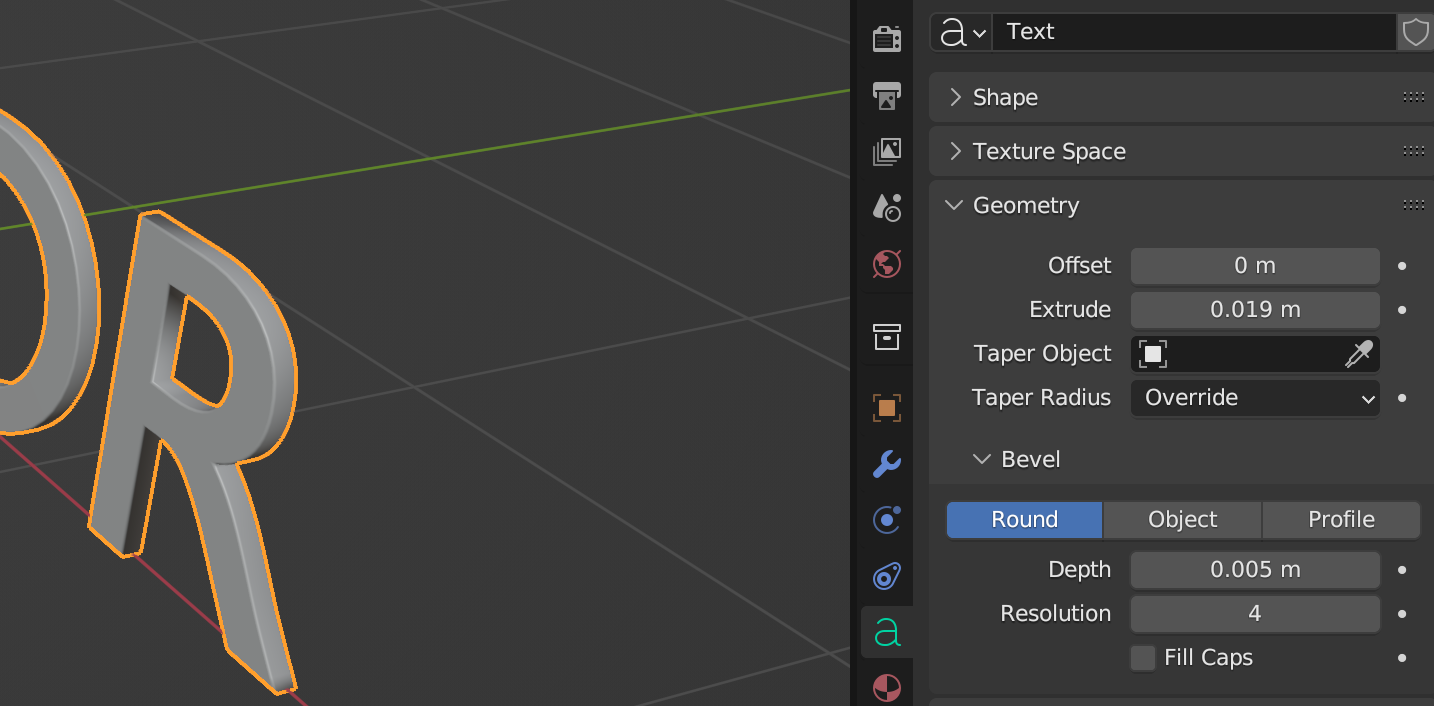Open the Output properties tab
1434x706 pixels.
point(886,96)
